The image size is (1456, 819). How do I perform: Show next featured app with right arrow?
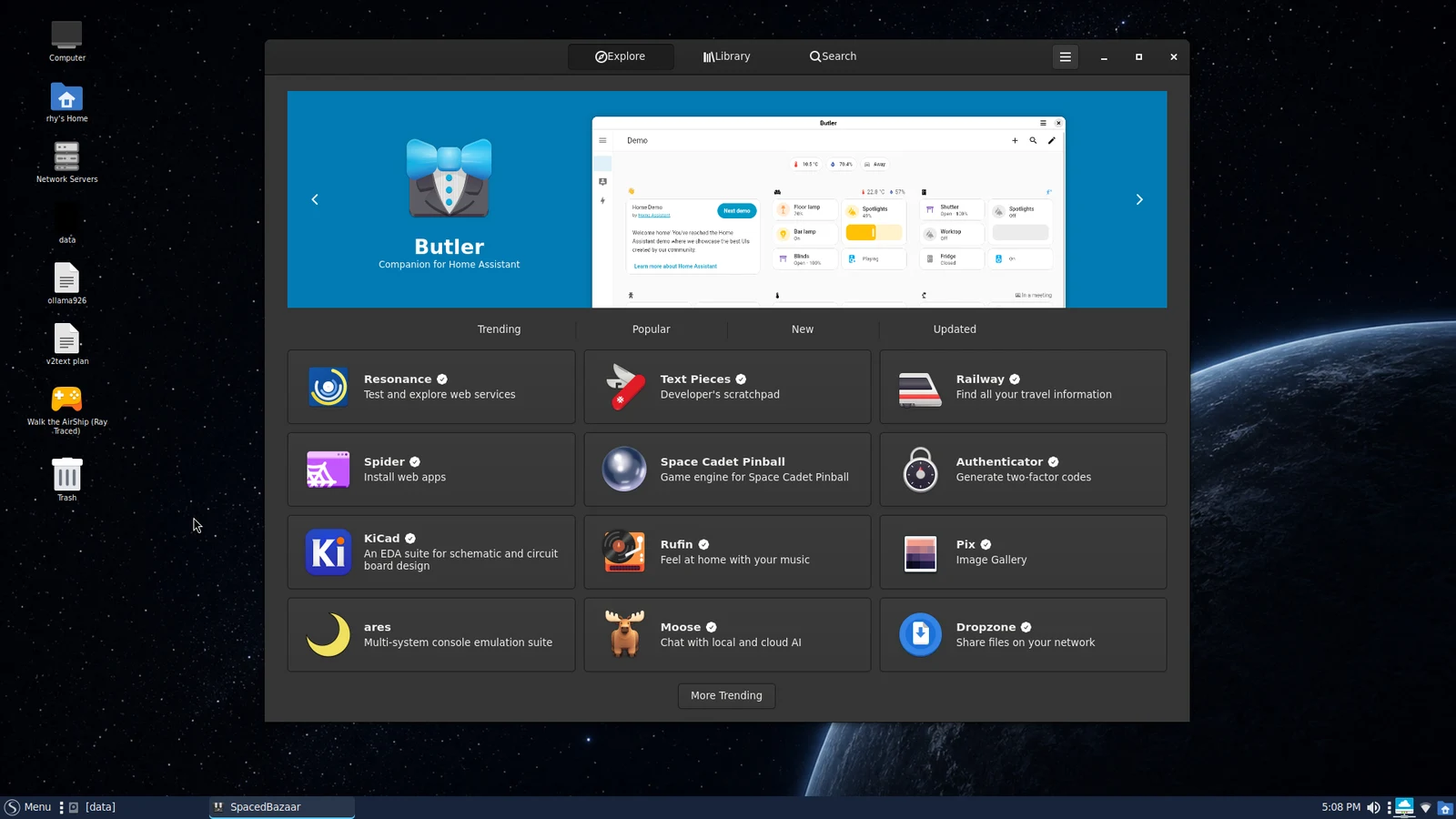(x=1139, y=199)
